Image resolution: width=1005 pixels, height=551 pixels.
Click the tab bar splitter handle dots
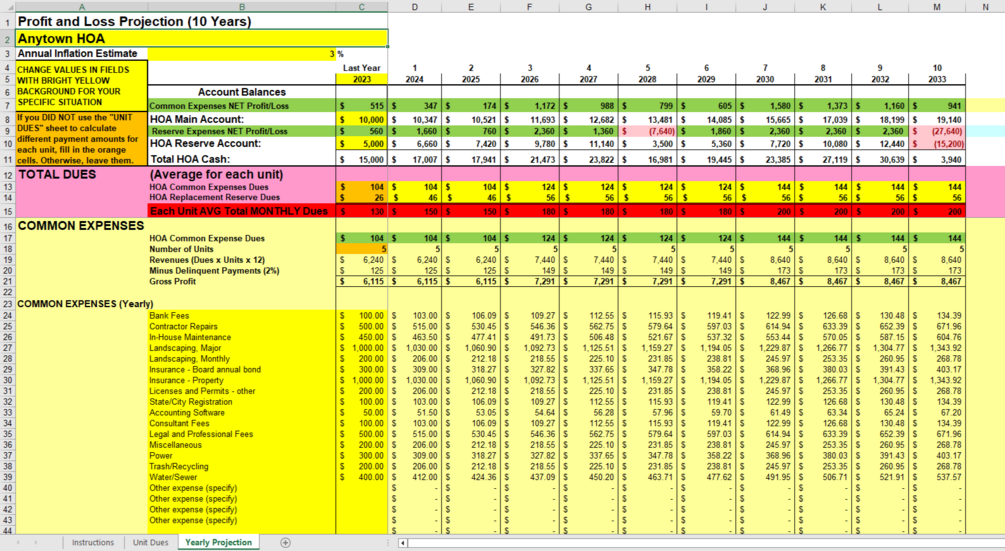click(389, 543)
